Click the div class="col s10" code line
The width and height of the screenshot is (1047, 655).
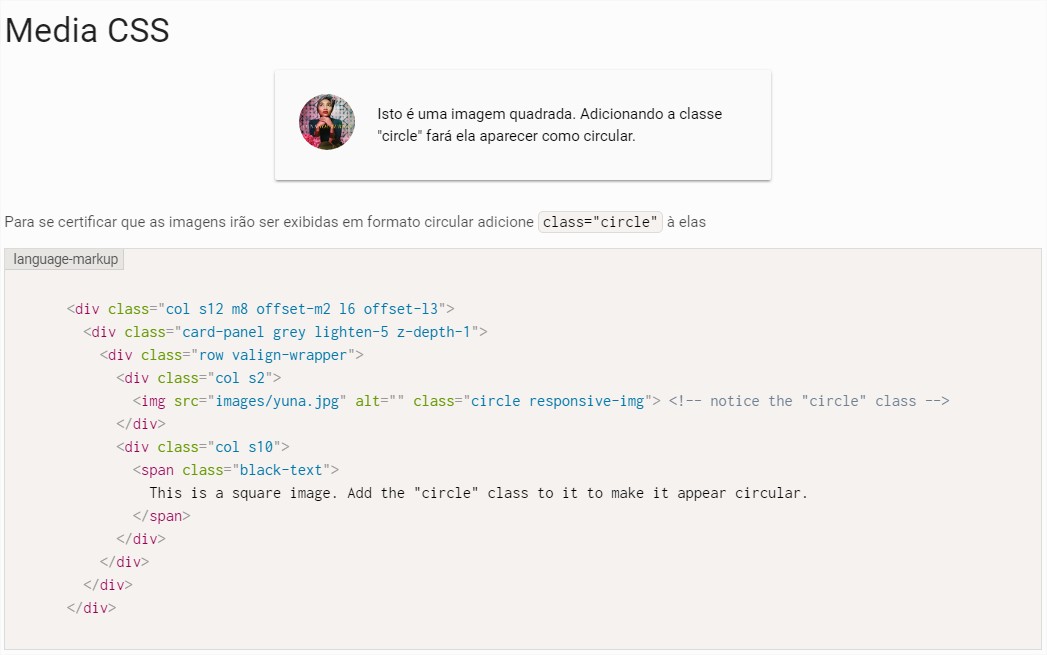tap(203, 447)
